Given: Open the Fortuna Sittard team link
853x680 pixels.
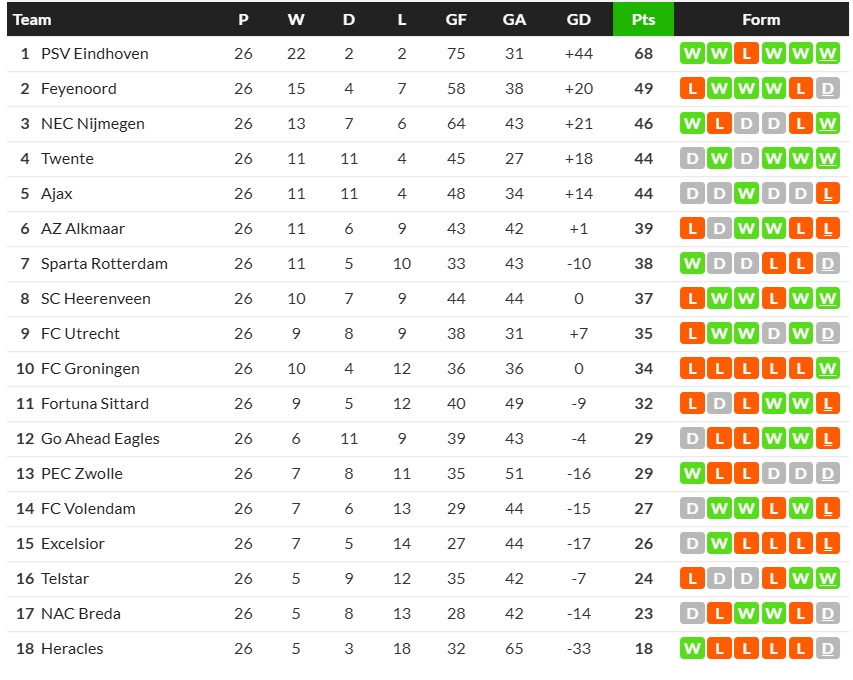Looking at the screenshot, I should tap(95, 404).
